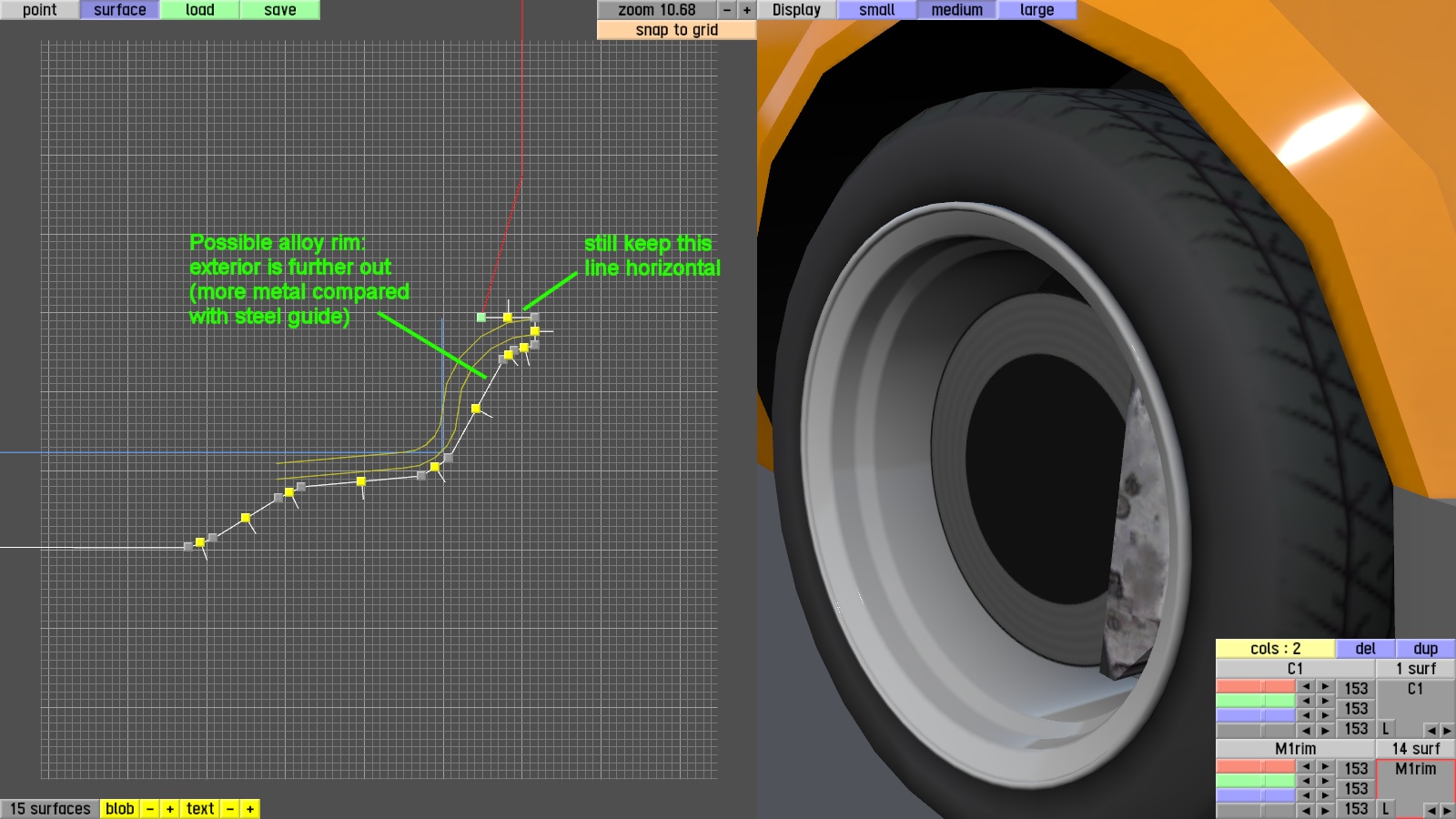This screenshot has width=1456, height=819.
Task: Toggle the L button for M1rim
Action: 1385,809
